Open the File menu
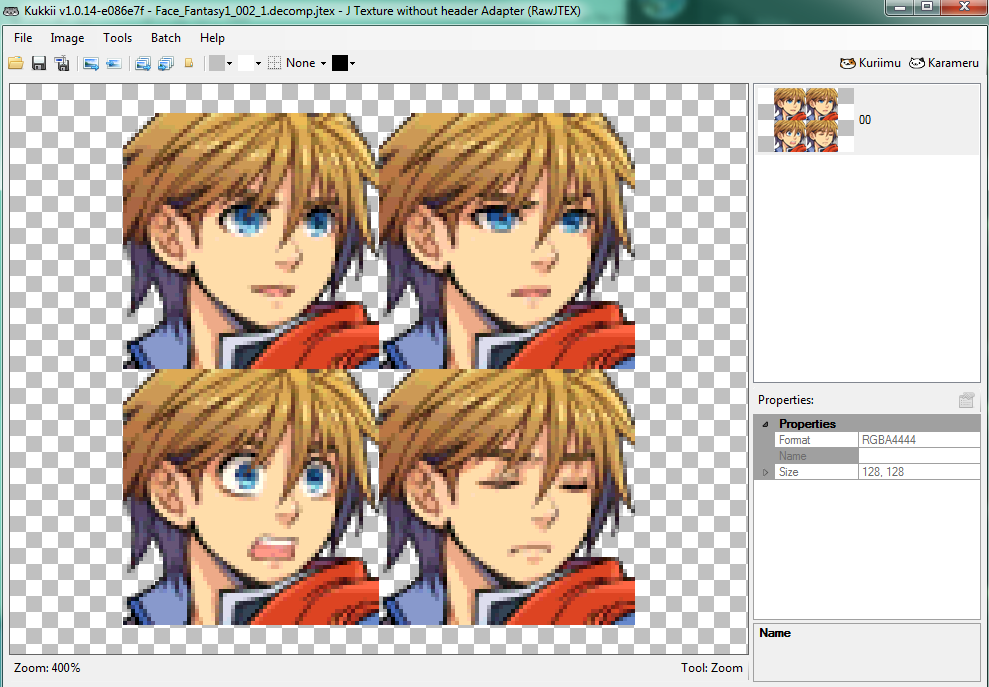The width and height of the screenshot is (989, 687). 23,38
